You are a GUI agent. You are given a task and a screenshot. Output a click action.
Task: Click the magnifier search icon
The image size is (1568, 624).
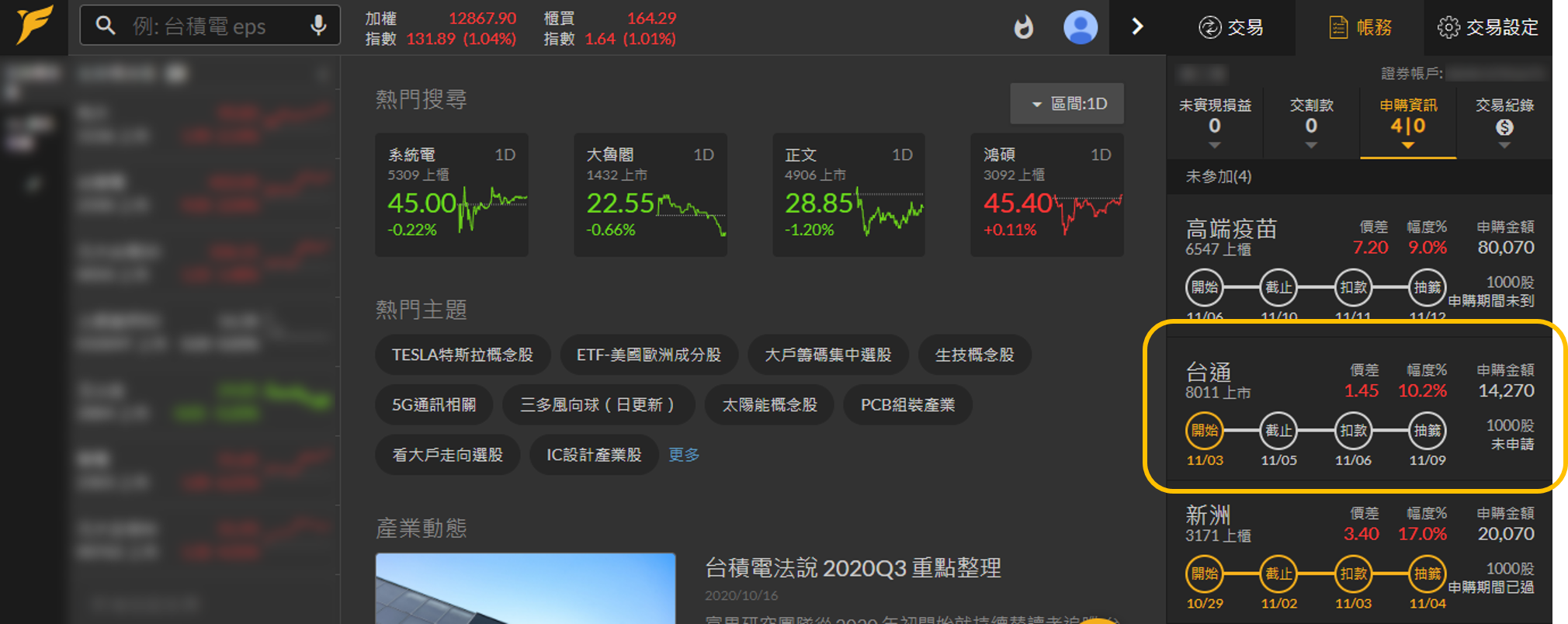pyautogui.click(x=106, y=26)
